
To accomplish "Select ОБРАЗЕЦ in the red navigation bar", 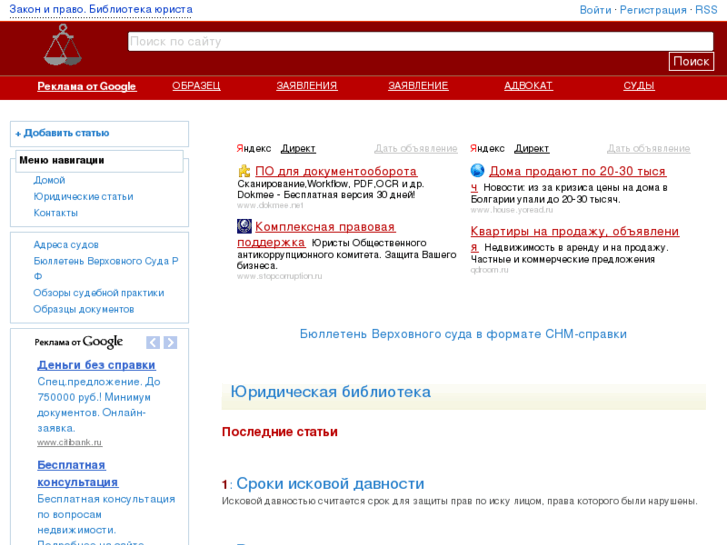I will click(x=196, y=86).
